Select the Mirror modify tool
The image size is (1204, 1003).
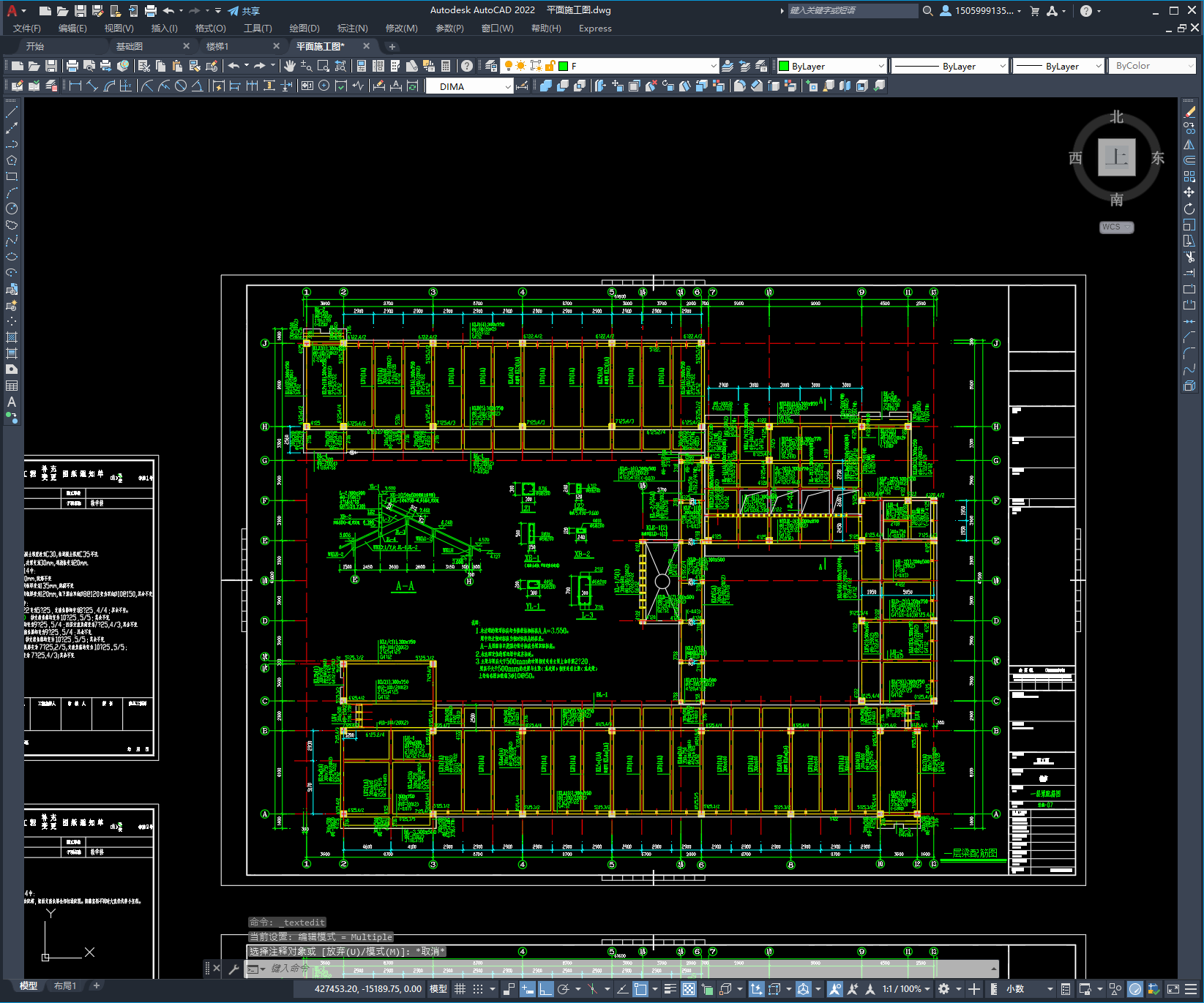click(1189, 144)
